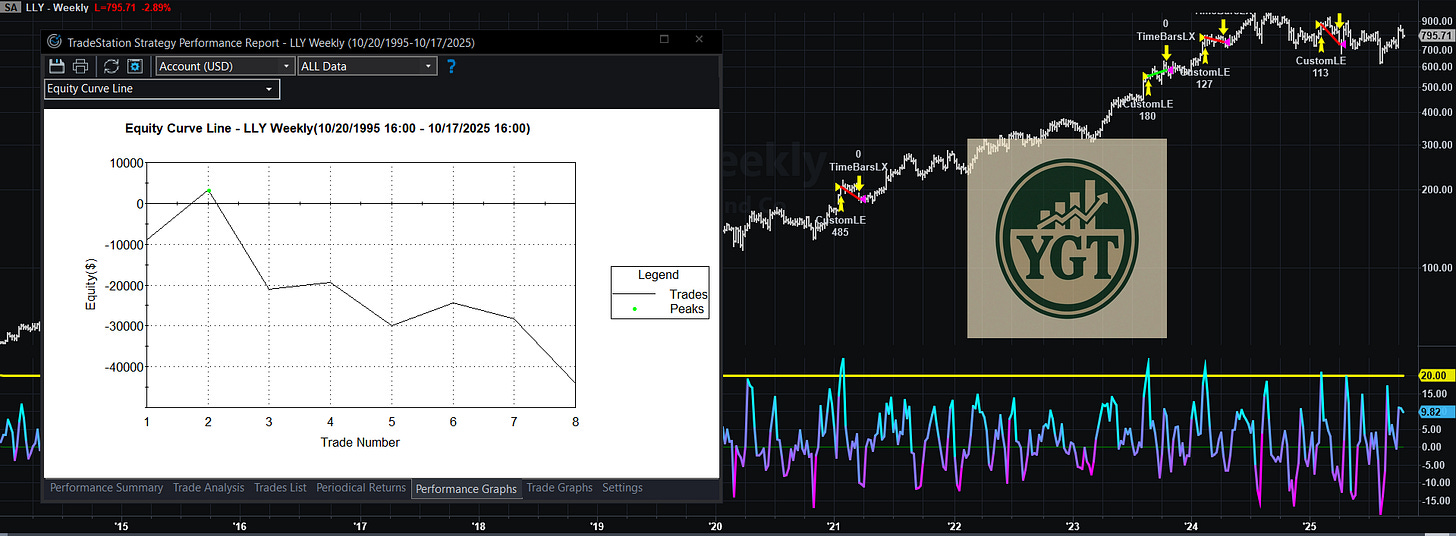Expand the ALL Data dropdown
The height and width of the screenshot is (536, 1456).
coord(368,66)
